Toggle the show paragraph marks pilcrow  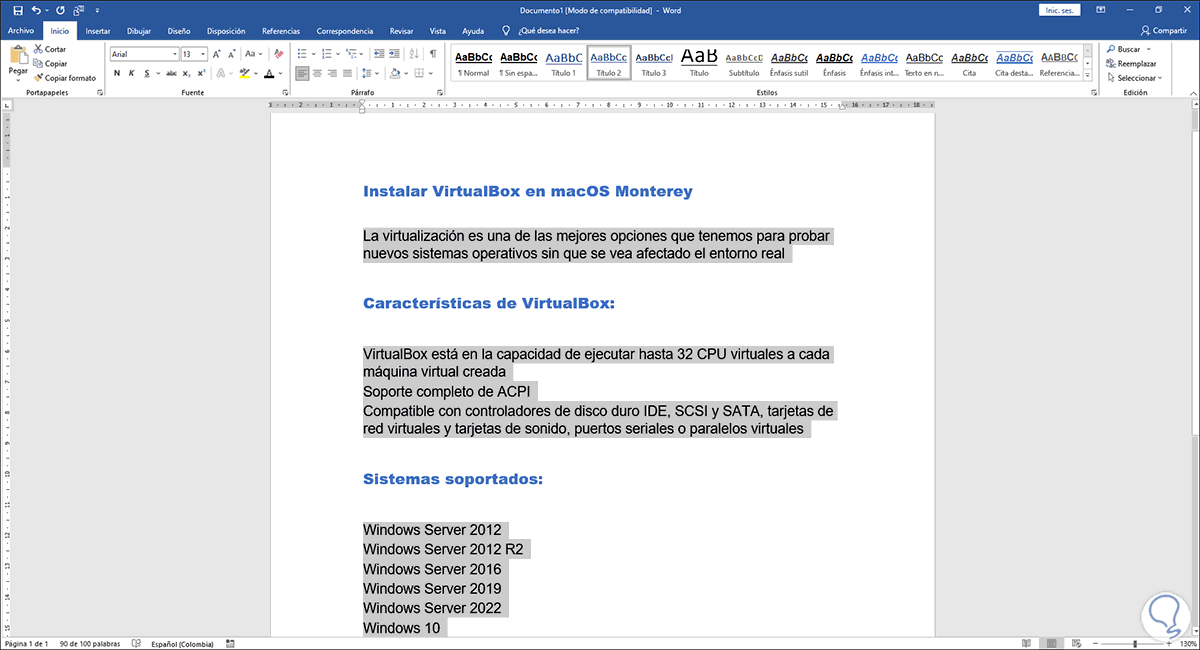(433, 54)
